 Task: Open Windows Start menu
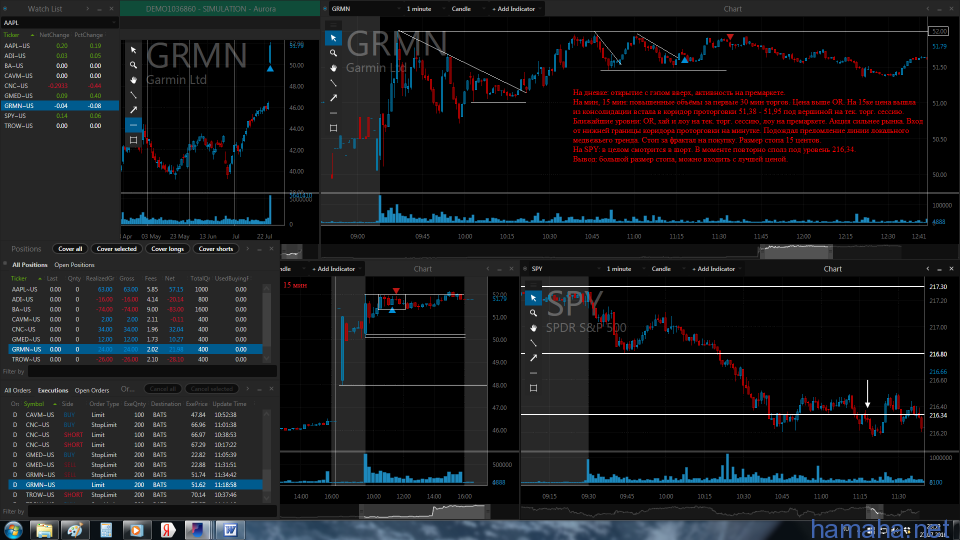[13, 530]
